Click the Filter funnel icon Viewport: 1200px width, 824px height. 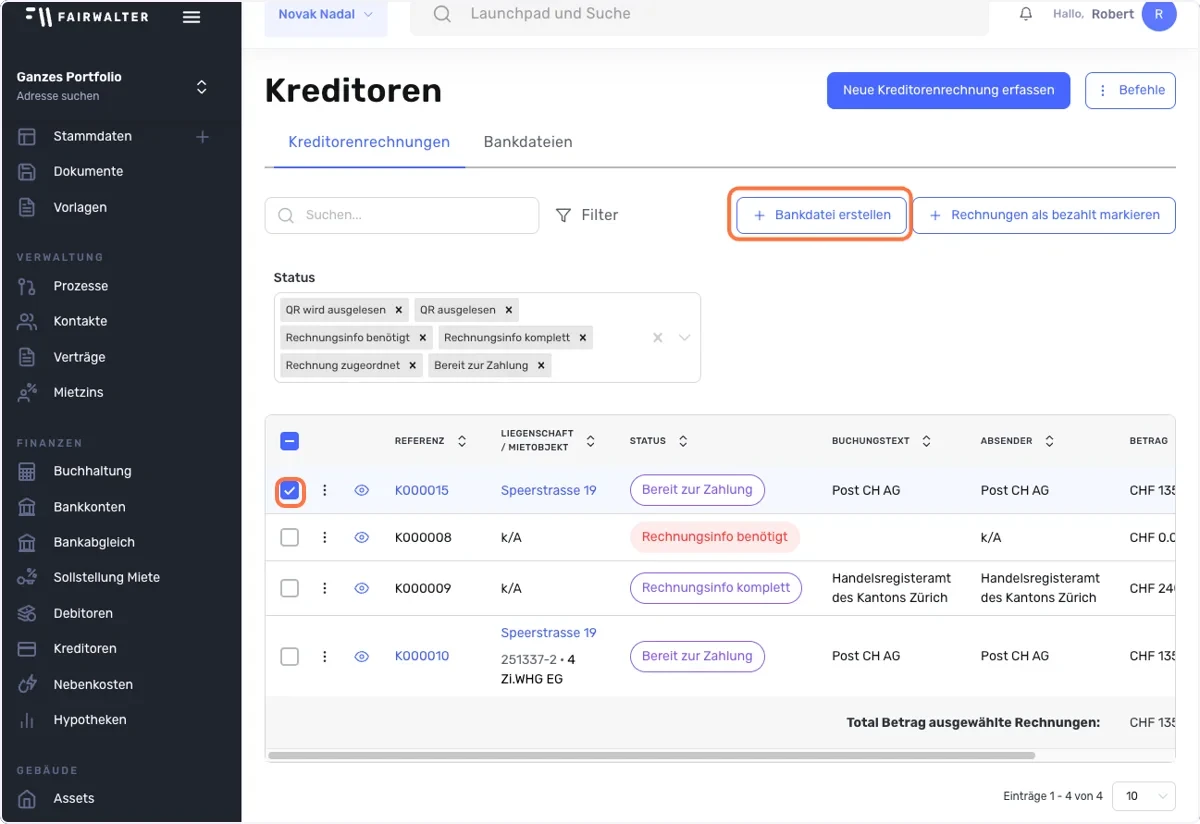pyautogui.click(x=564, y=215)
